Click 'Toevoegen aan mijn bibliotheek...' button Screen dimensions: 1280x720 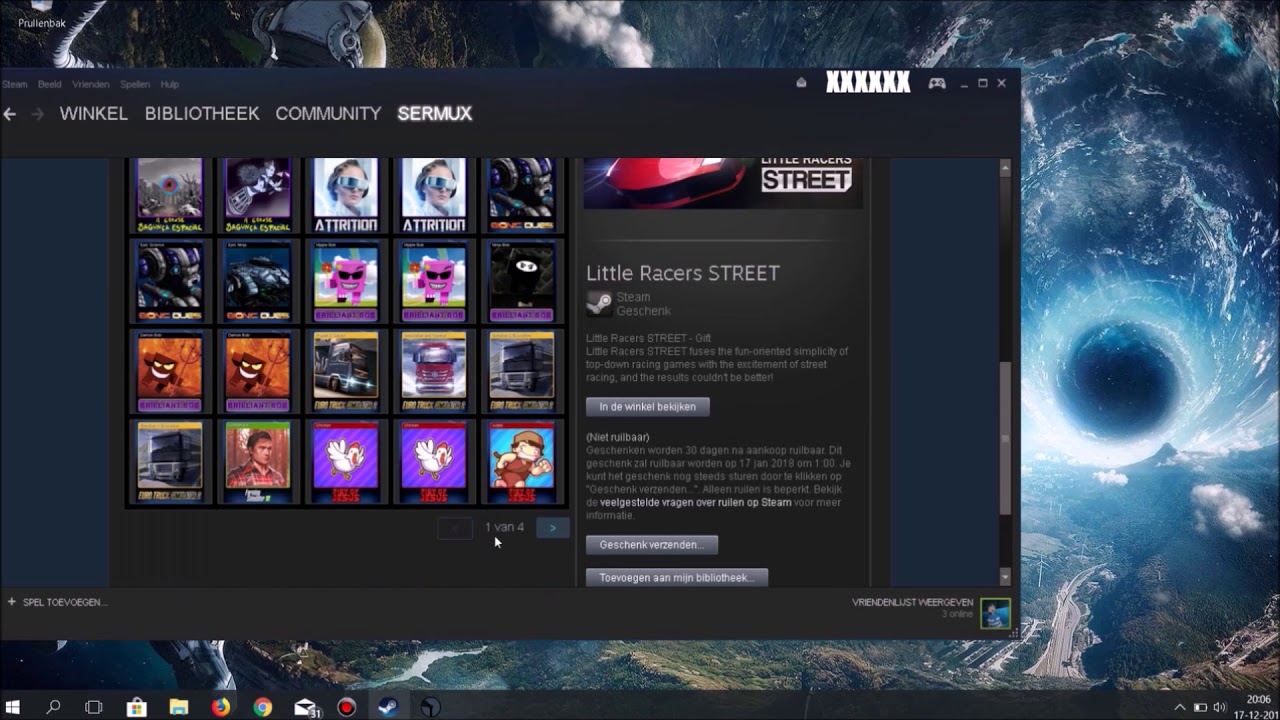coord(677,578)
